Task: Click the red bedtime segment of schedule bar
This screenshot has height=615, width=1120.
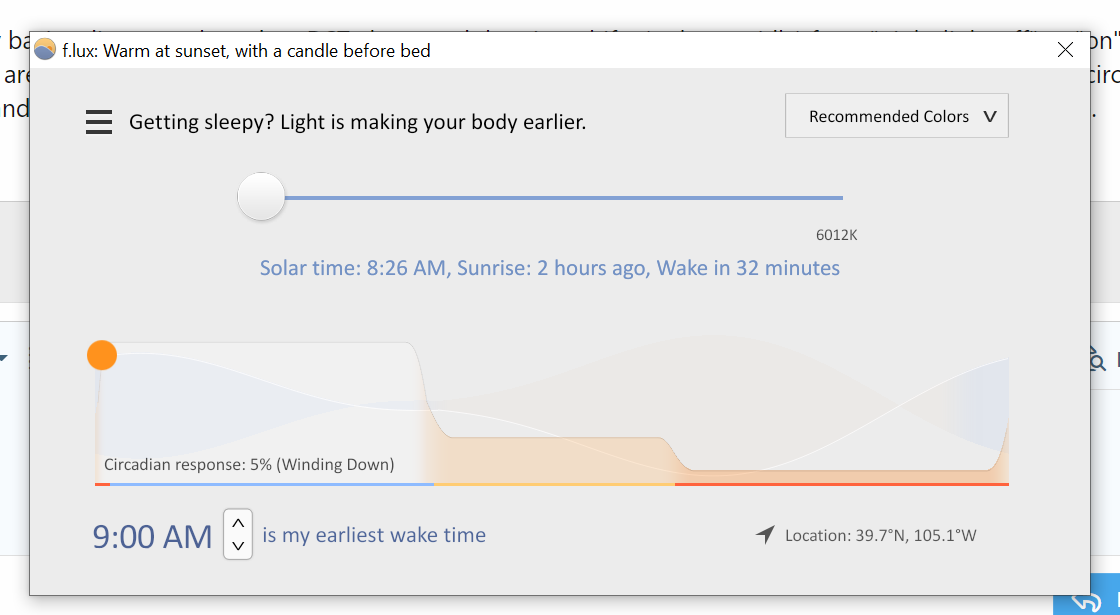Action: tap(841, 484)
